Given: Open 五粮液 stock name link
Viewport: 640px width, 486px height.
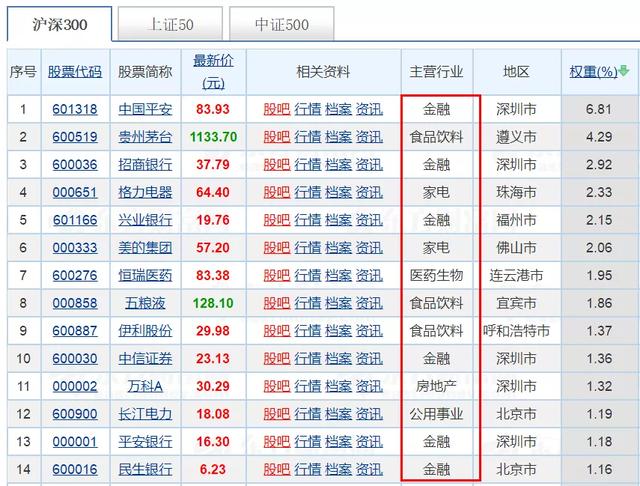Looking at the screenshot, I should [x=145, y=303].
